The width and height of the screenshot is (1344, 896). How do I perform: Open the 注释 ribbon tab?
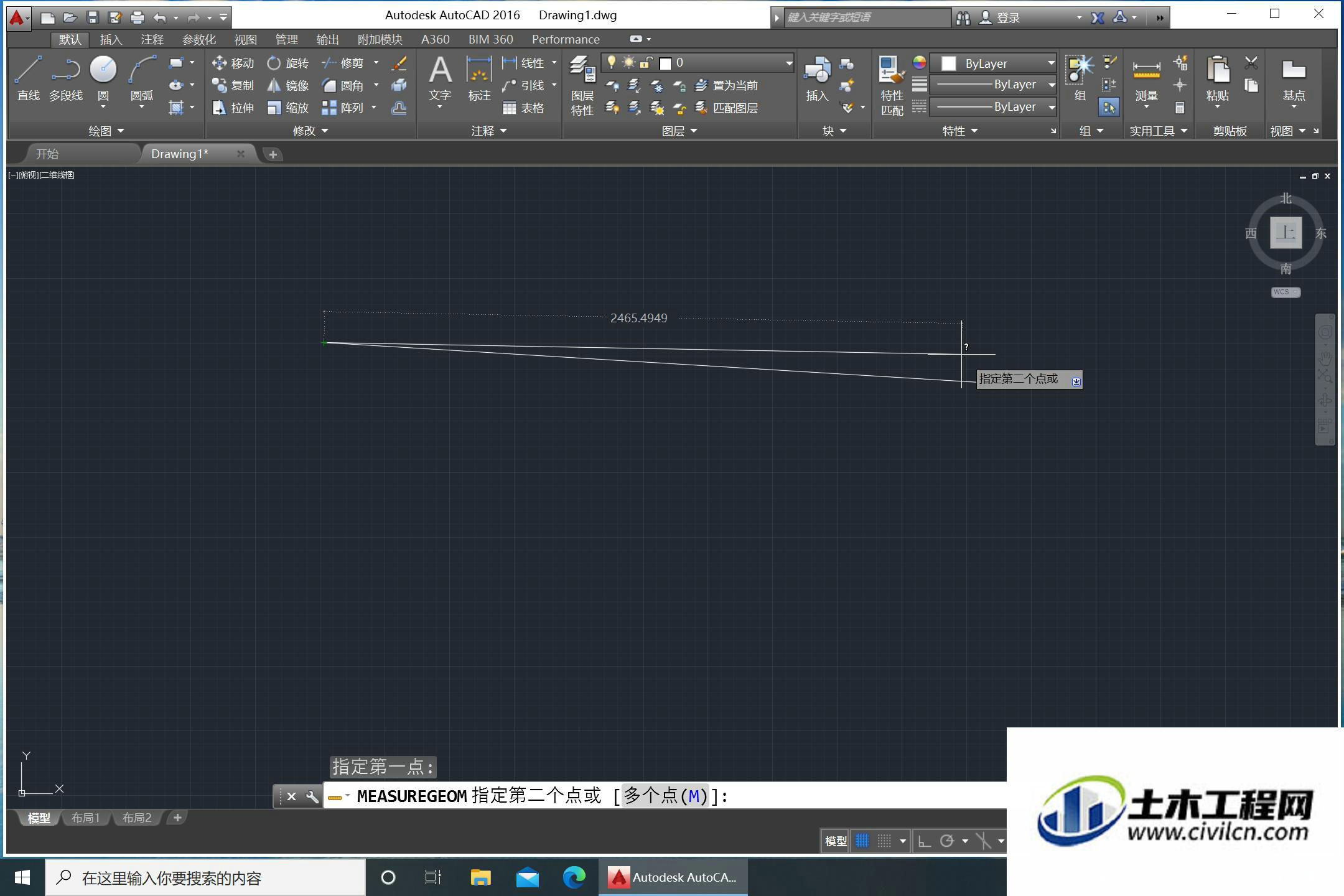[152, 39]
